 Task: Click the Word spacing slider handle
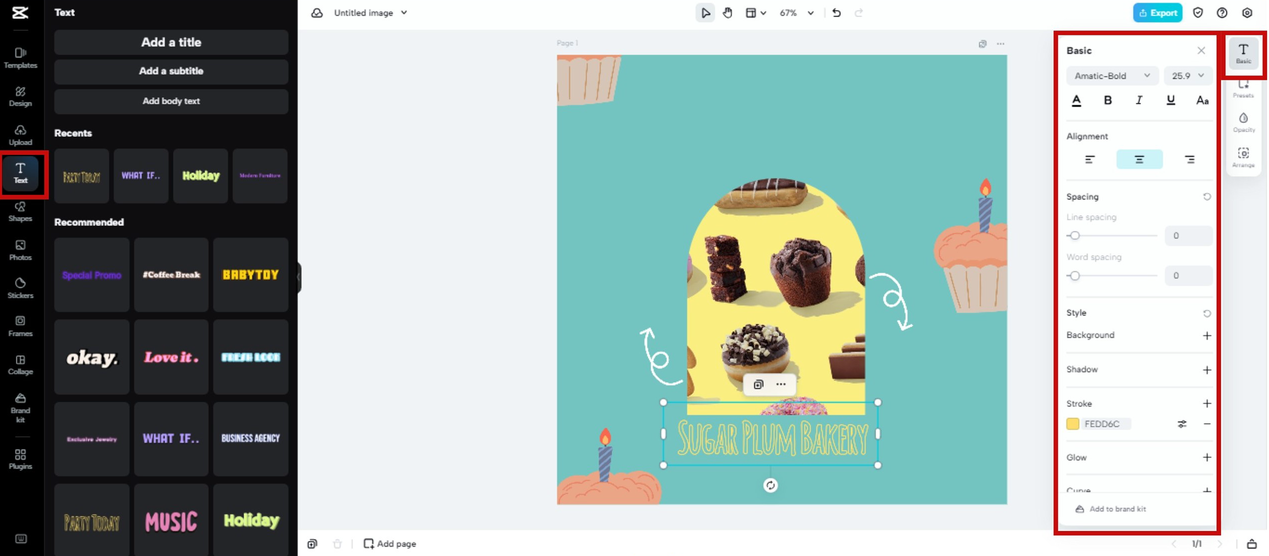coord(1075,275)
